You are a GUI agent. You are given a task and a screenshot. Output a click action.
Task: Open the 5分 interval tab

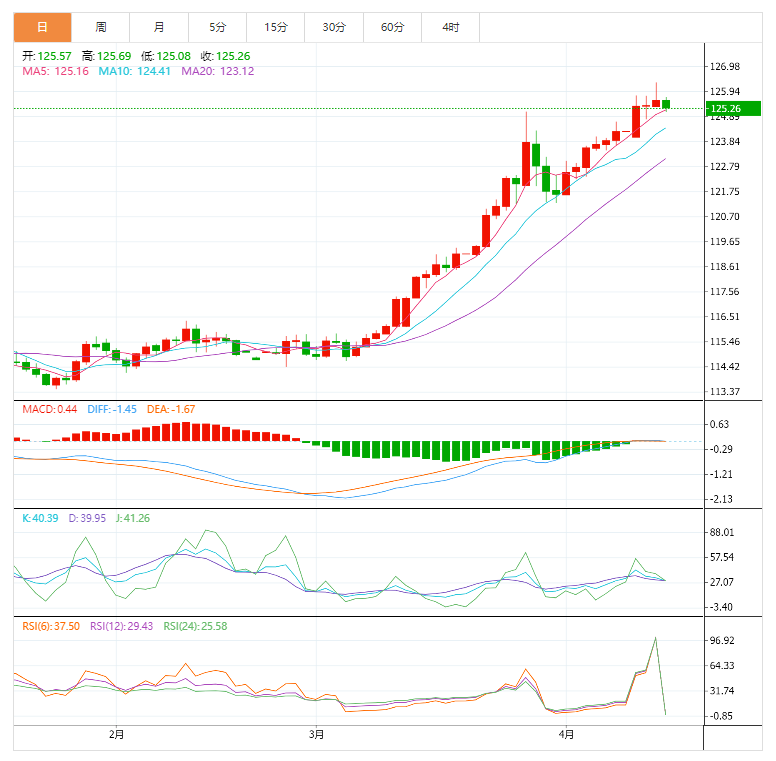[x=217, y=27]
